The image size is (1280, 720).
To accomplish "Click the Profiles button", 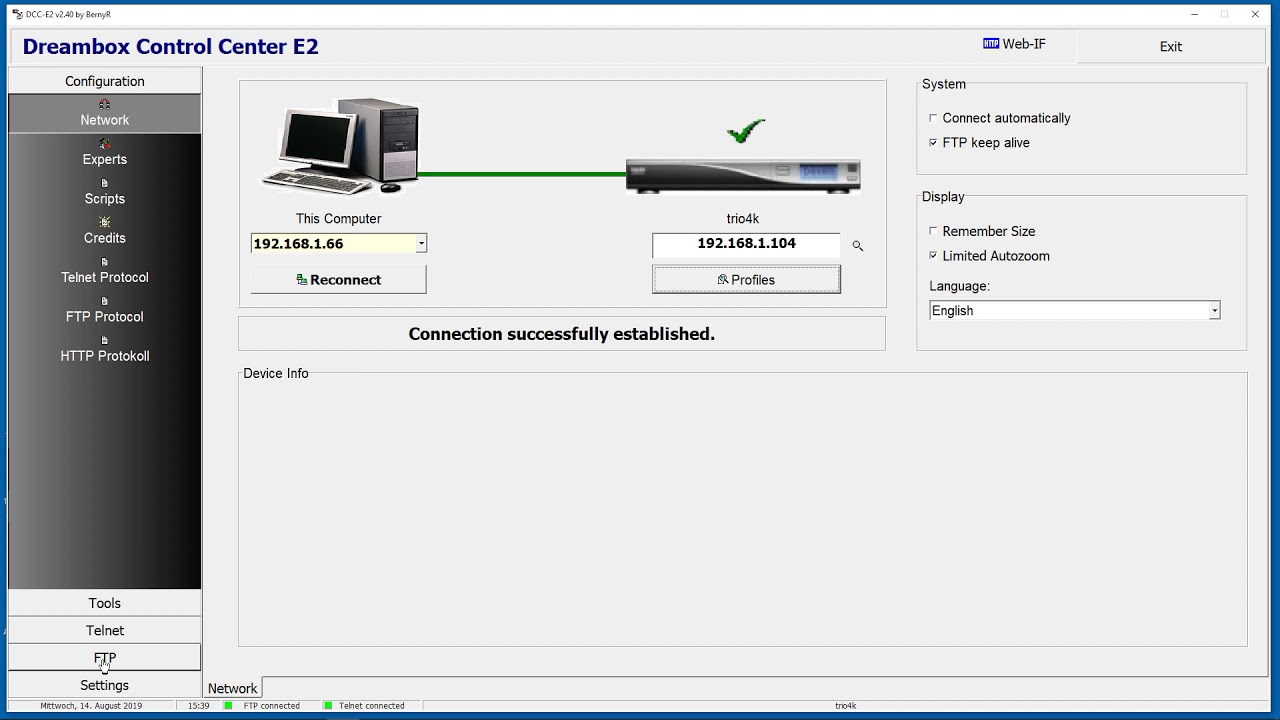I will [746, 280].
